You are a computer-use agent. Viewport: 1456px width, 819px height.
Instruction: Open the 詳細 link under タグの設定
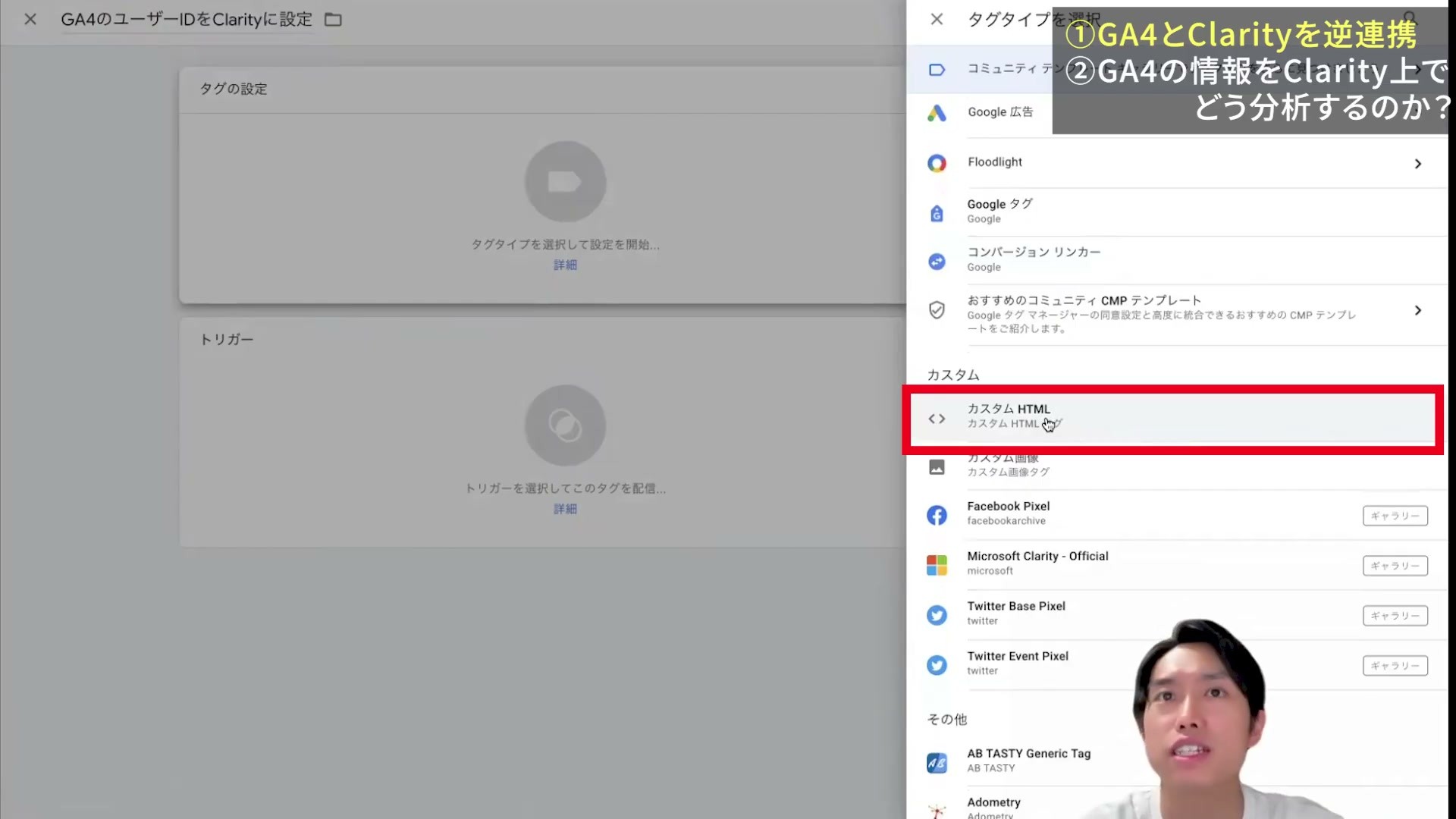point(565,265)
